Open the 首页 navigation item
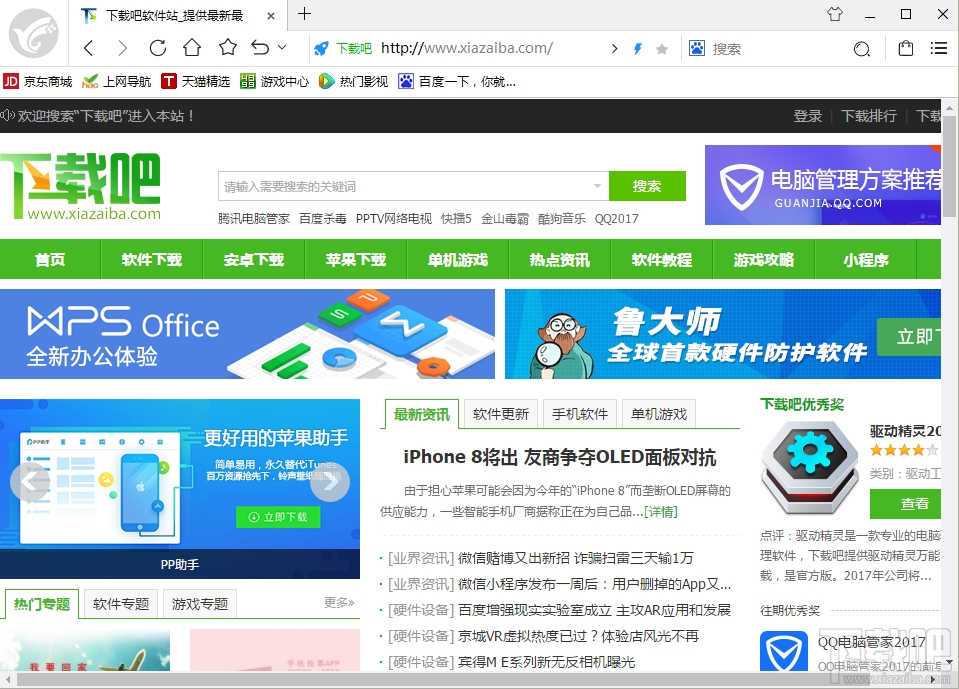 (50, 259)
